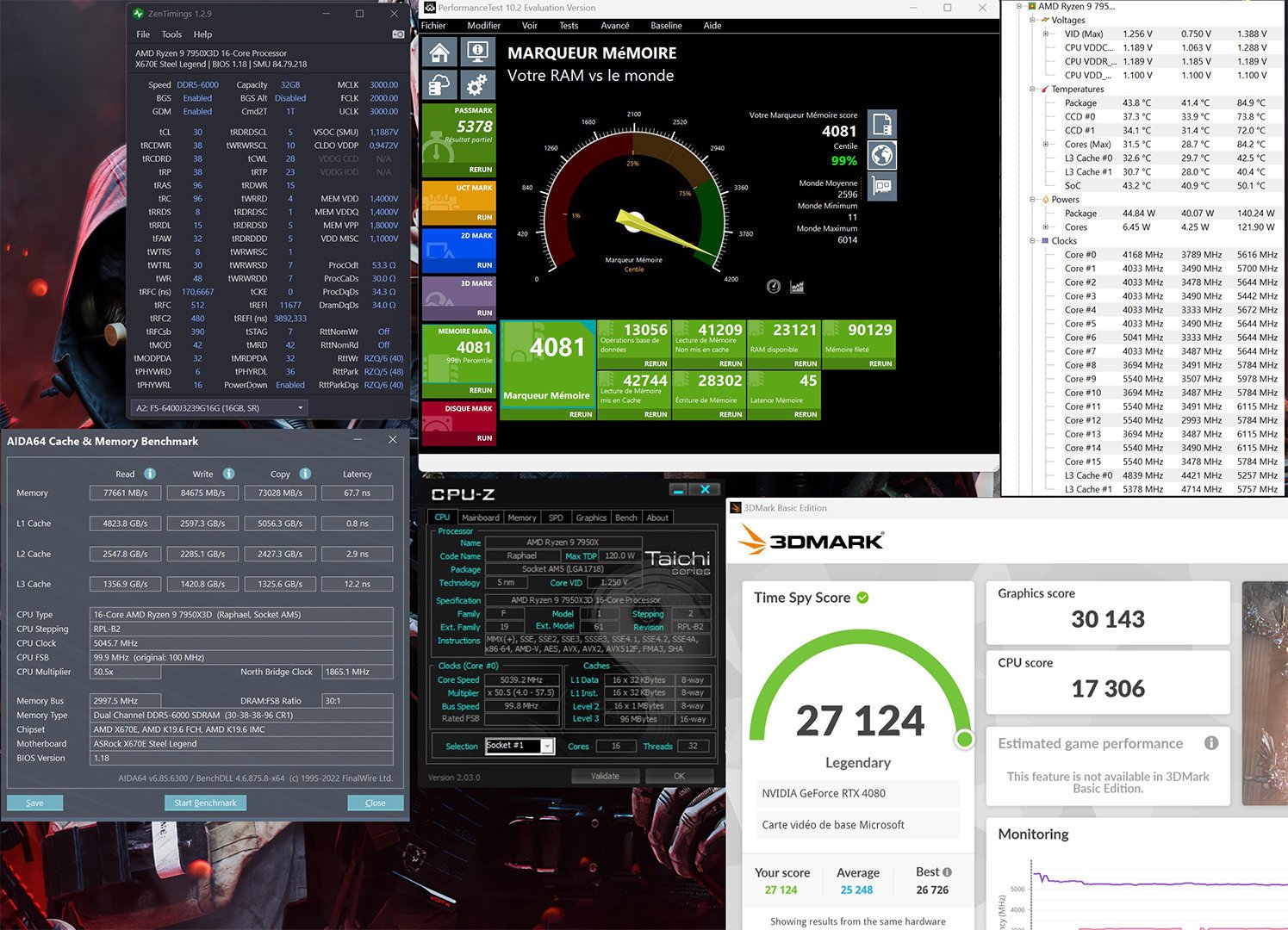Click the Home icon in PerformanceTest
The width and height of the screenshot is (1288, 930).
(x=439, y=53)
